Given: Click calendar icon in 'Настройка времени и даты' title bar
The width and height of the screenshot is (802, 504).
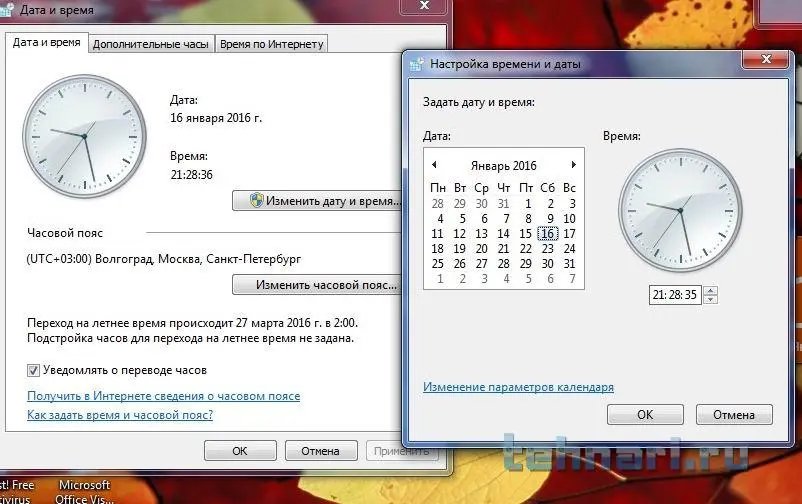Looking at the screenshot, I should click(x=416, y=64).
